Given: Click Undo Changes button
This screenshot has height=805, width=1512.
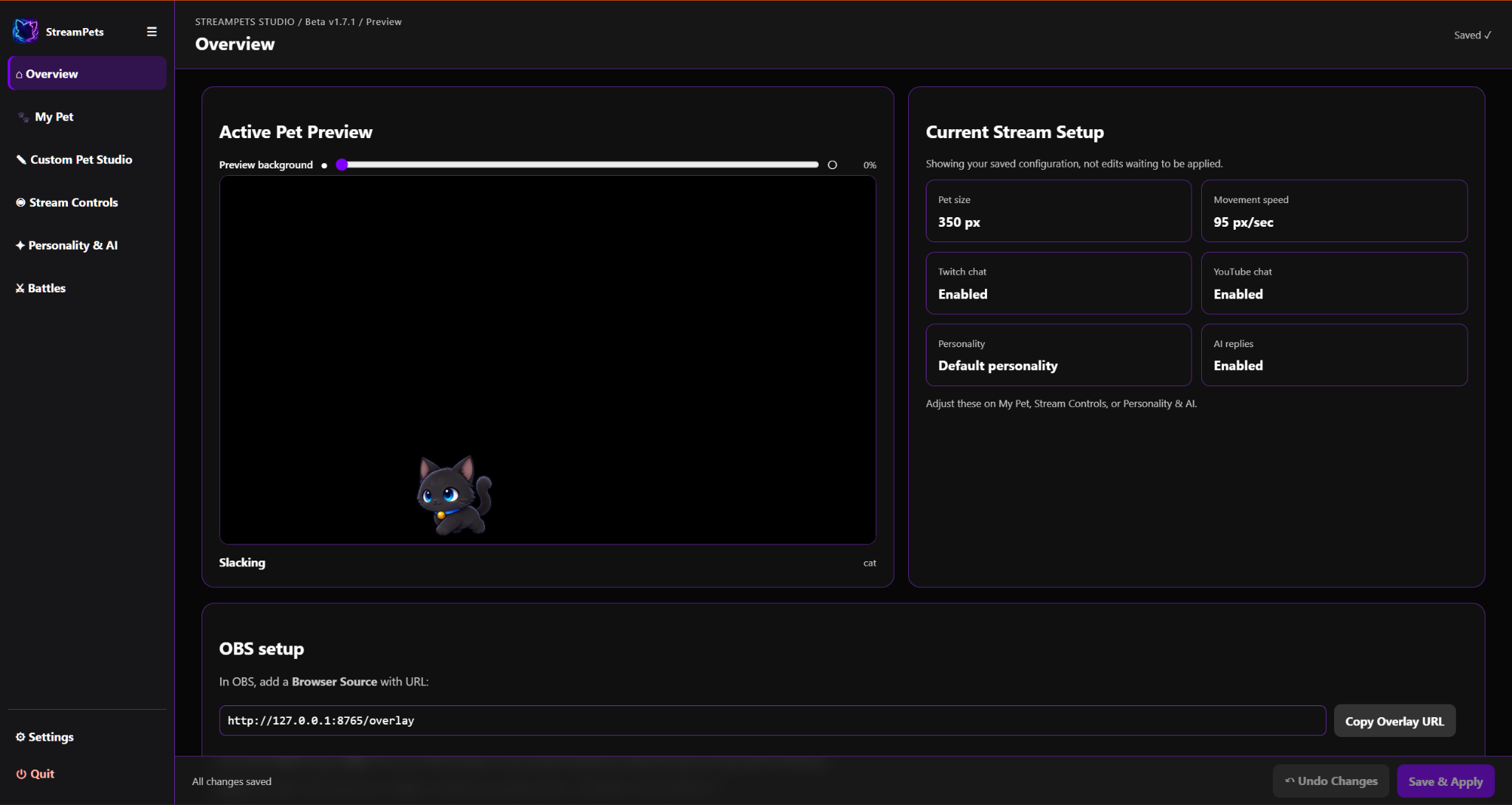Looking at the screenshot, I should point(1330,781).
